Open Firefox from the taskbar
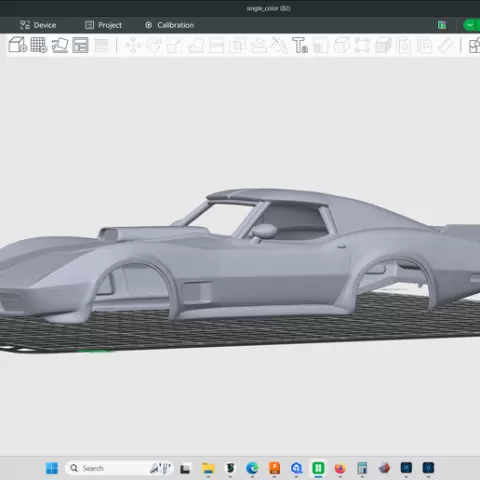The image size is (480, 480). pyautogui.click(x=340, y=468)
